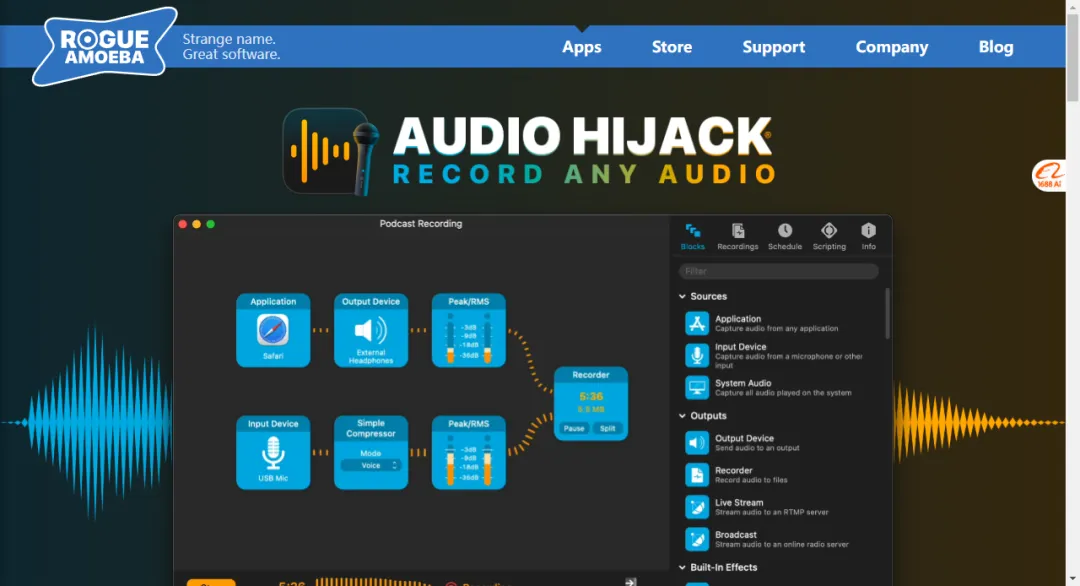Click the Input Device block title on the canvas

click(273, 424)
